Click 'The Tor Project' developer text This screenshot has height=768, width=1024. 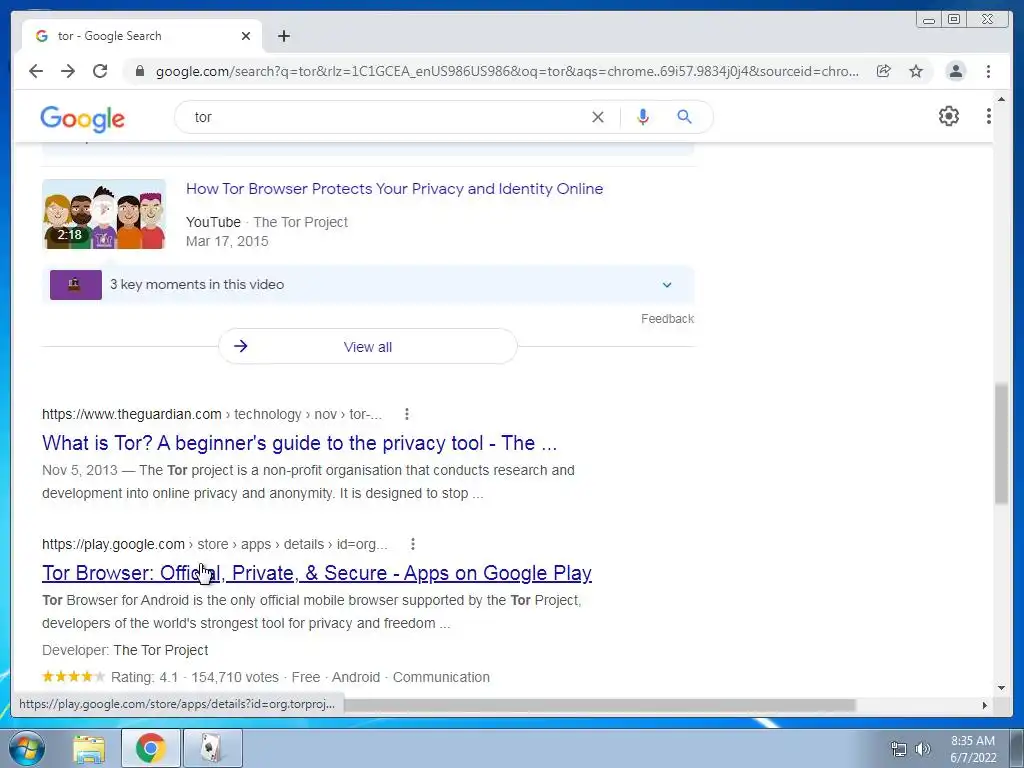tap(161, 650)
